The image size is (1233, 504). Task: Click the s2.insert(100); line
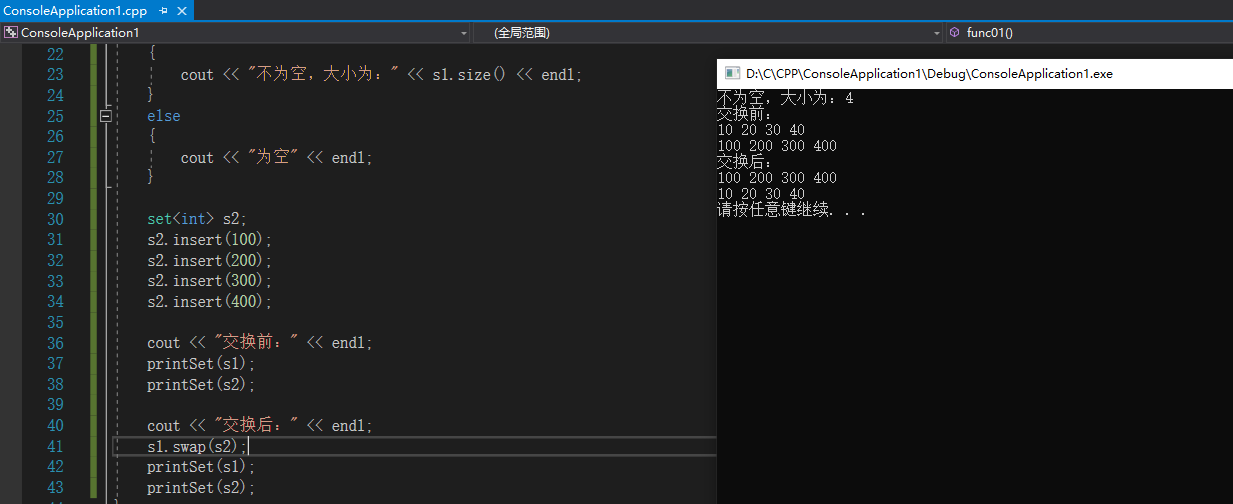(209, 240)
